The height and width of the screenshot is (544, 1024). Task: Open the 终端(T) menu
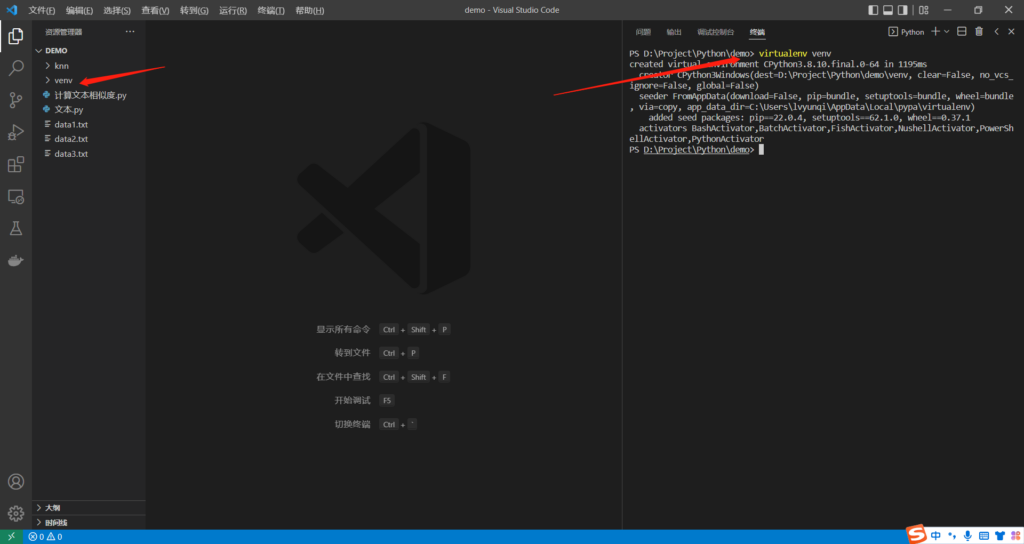271,10
